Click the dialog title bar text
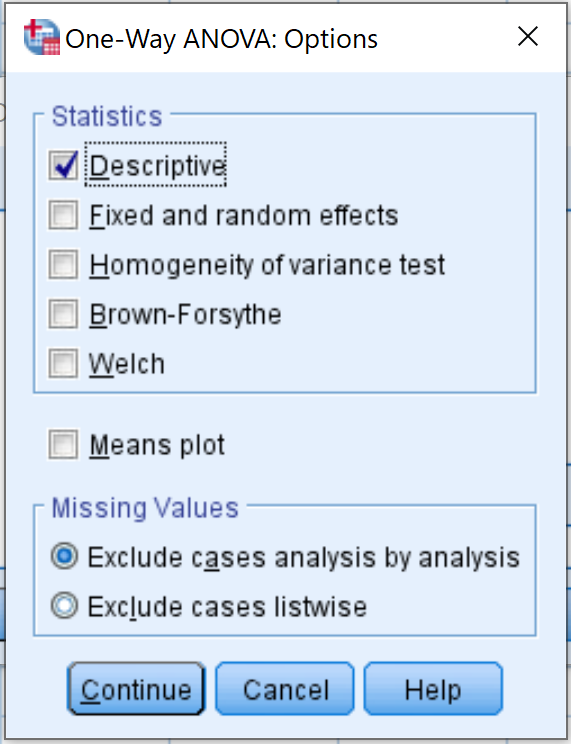The image size is (571, 744). pos(221,39)
